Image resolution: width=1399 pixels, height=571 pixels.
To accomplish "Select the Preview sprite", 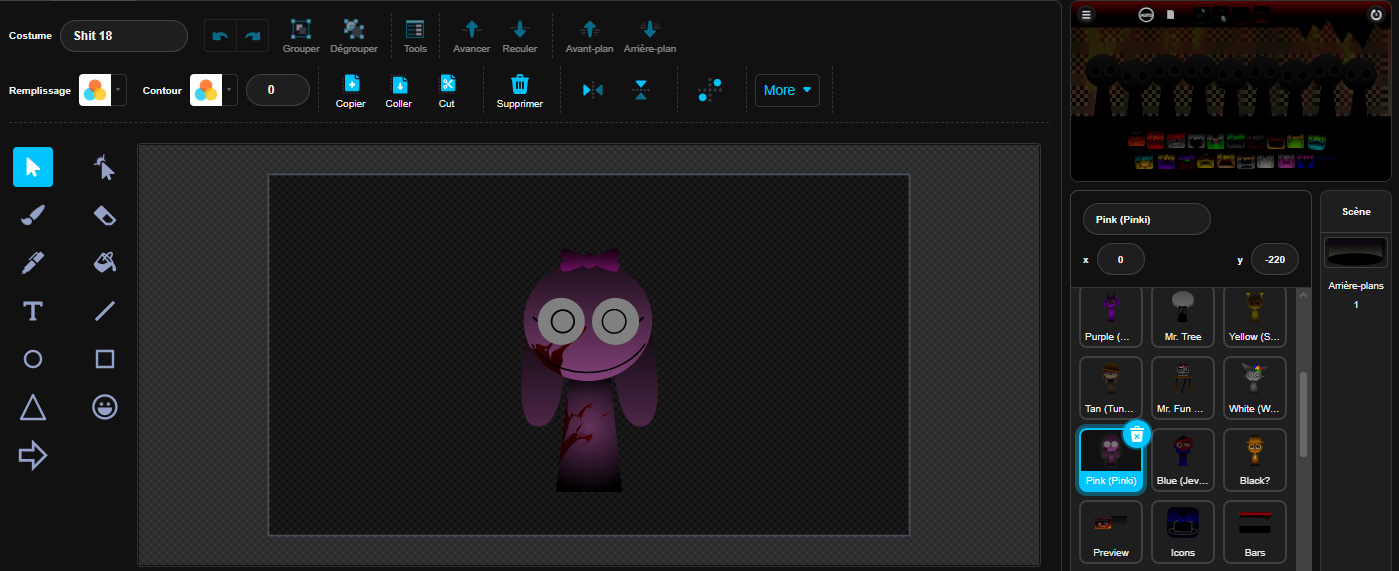I will [1111, 532].
